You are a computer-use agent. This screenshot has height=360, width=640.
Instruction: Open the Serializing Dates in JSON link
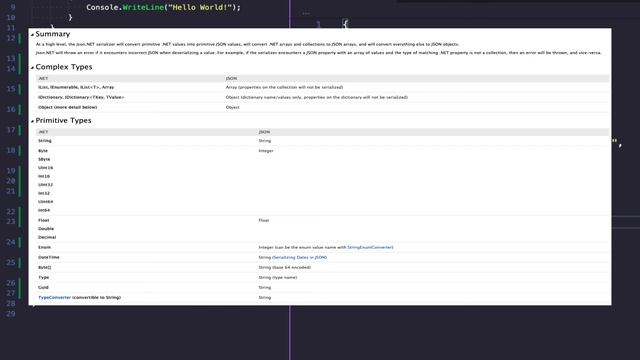point(300,258)
